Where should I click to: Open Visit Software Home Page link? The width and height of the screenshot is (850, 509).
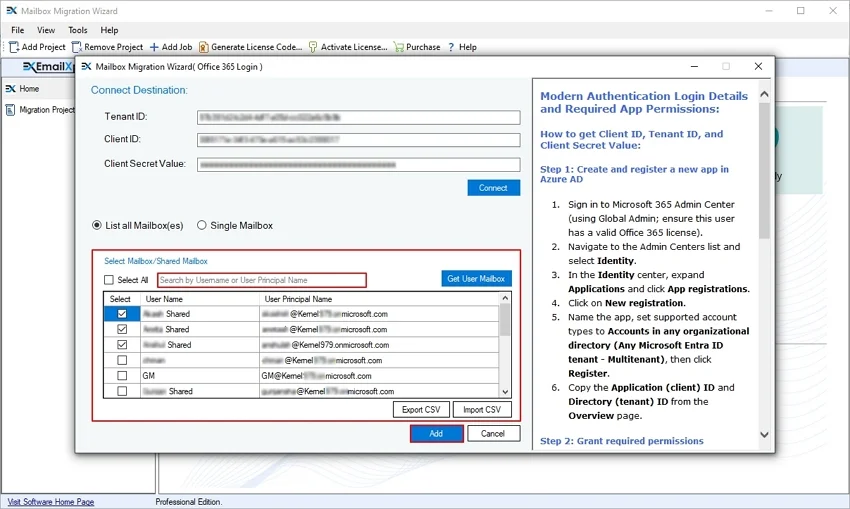click(x=51, y=502)
